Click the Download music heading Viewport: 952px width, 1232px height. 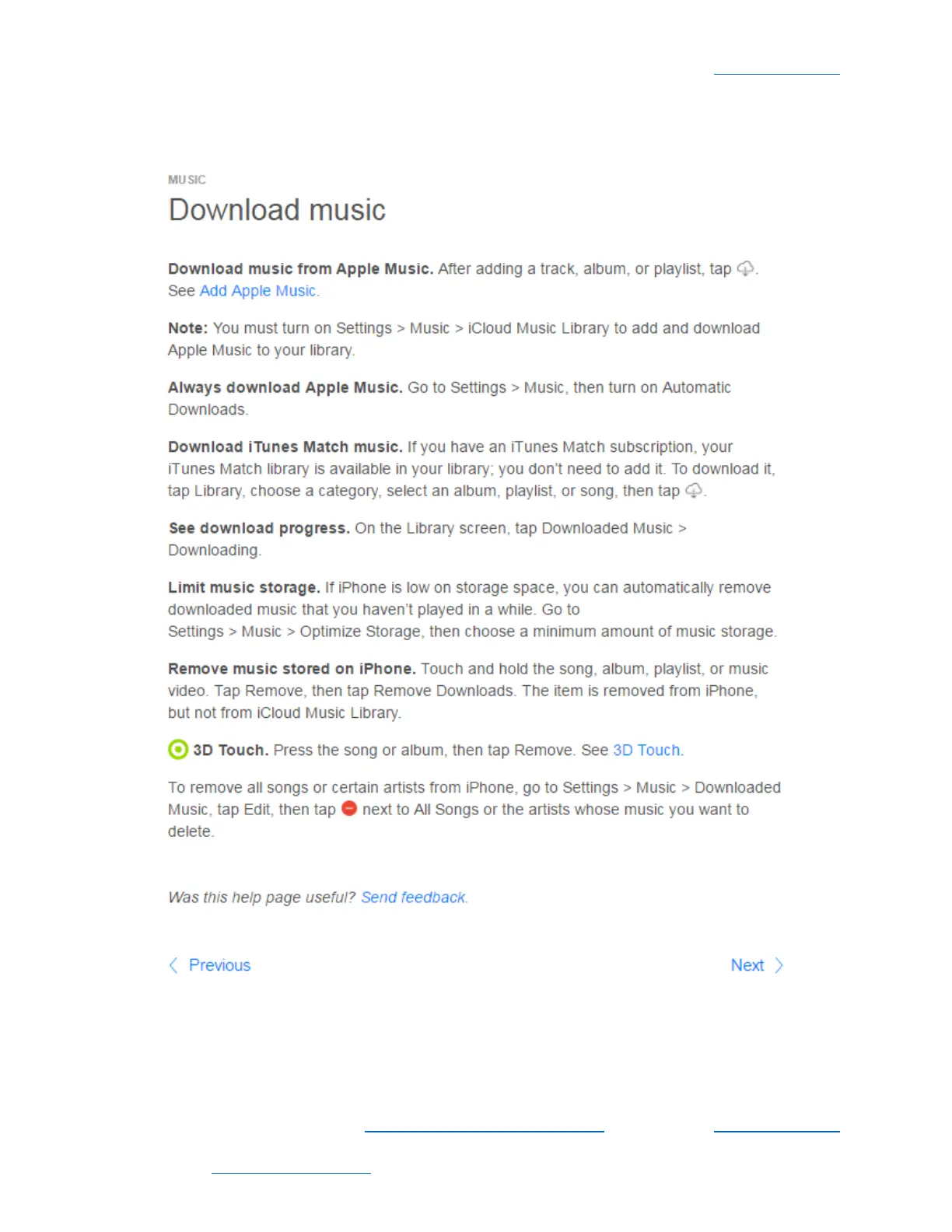coord(277,210)
